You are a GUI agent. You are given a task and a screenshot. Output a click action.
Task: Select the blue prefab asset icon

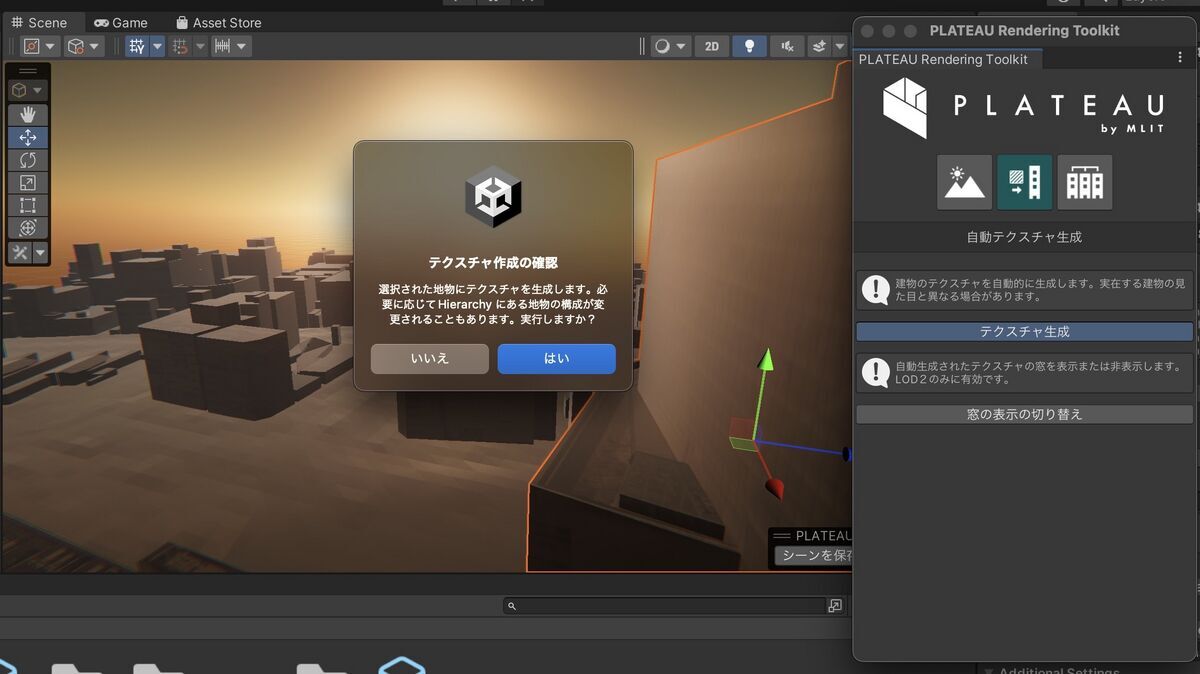(401, 665)
